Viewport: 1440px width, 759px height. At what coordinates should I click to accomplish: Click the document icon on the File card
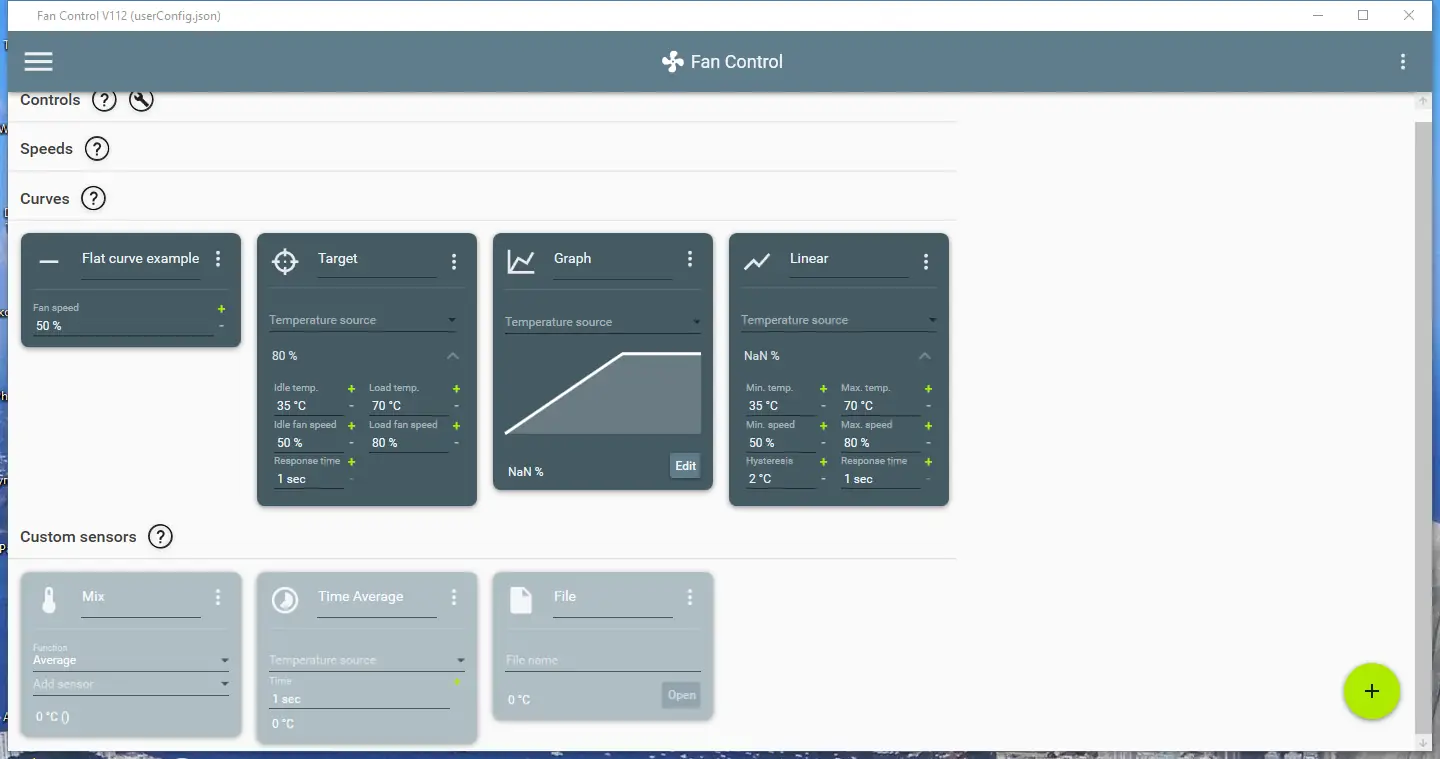[521, 599]
